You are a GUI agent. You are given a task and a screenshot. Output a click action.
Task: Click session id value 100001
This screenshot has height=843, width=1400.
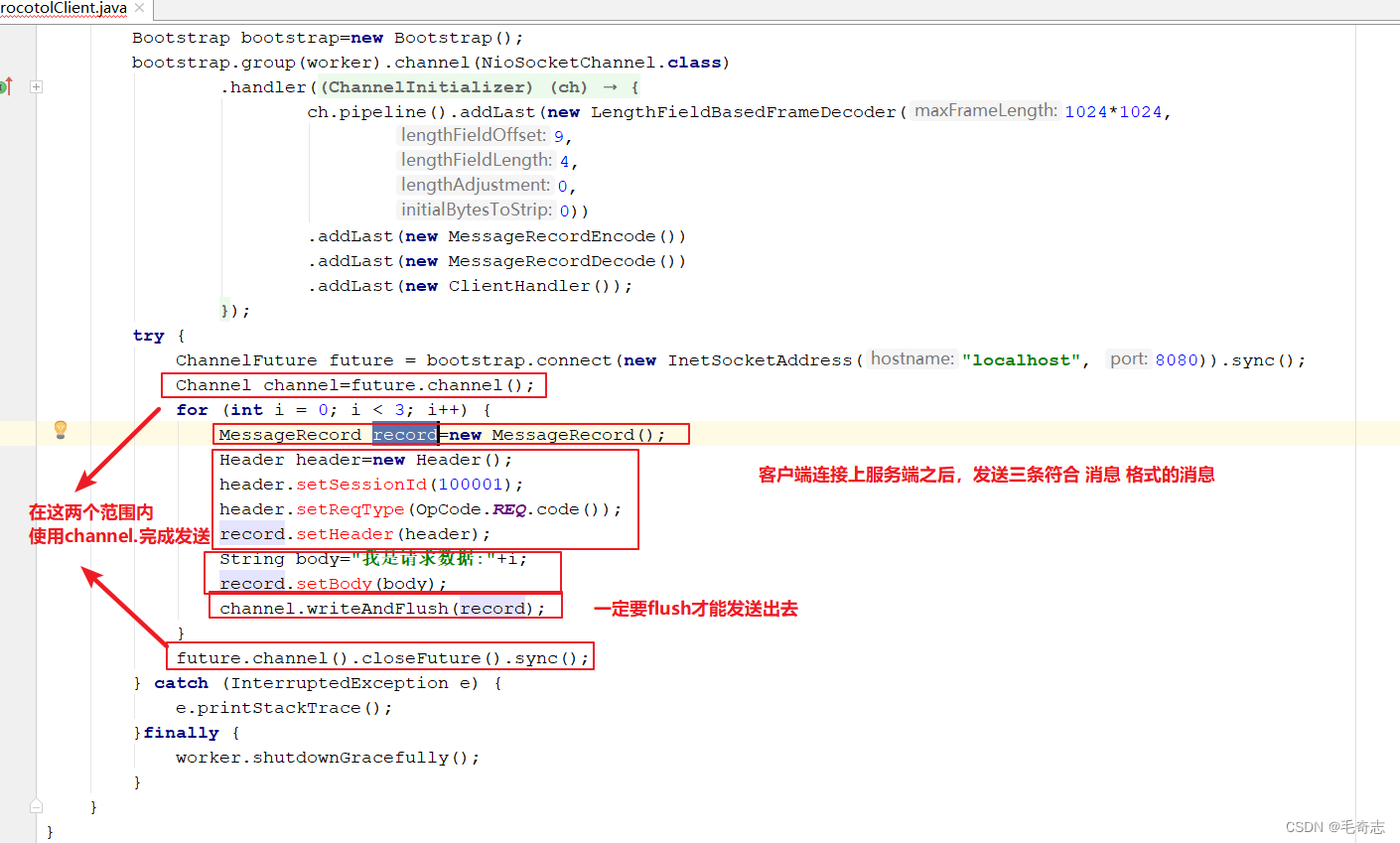coord(471,485)
